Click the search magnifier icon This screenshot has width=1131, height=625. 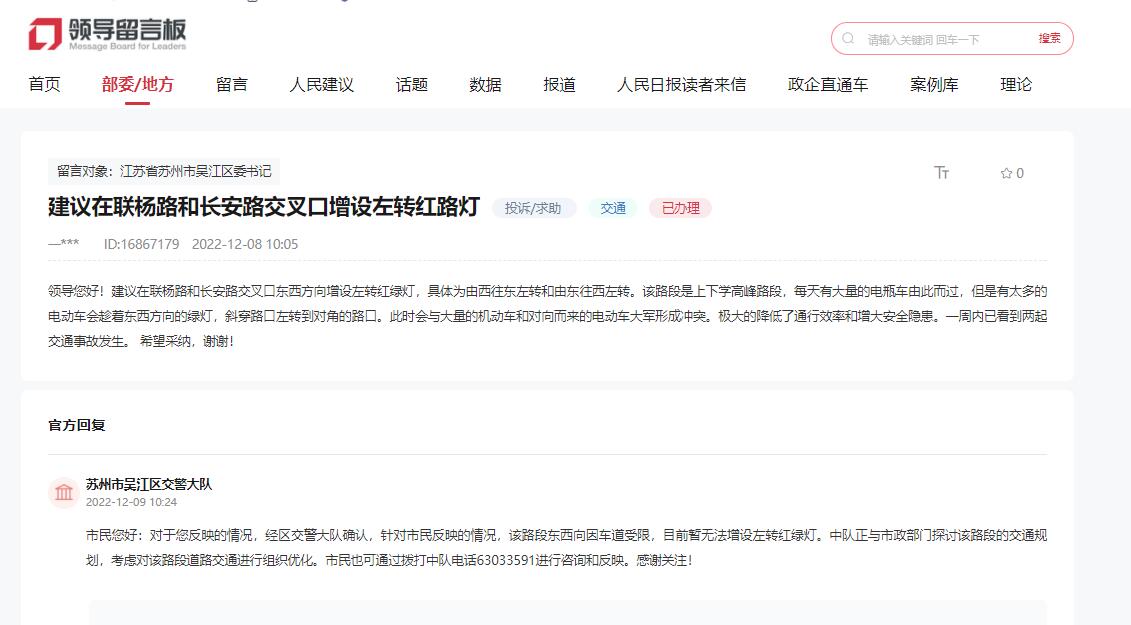click(849, 39)
